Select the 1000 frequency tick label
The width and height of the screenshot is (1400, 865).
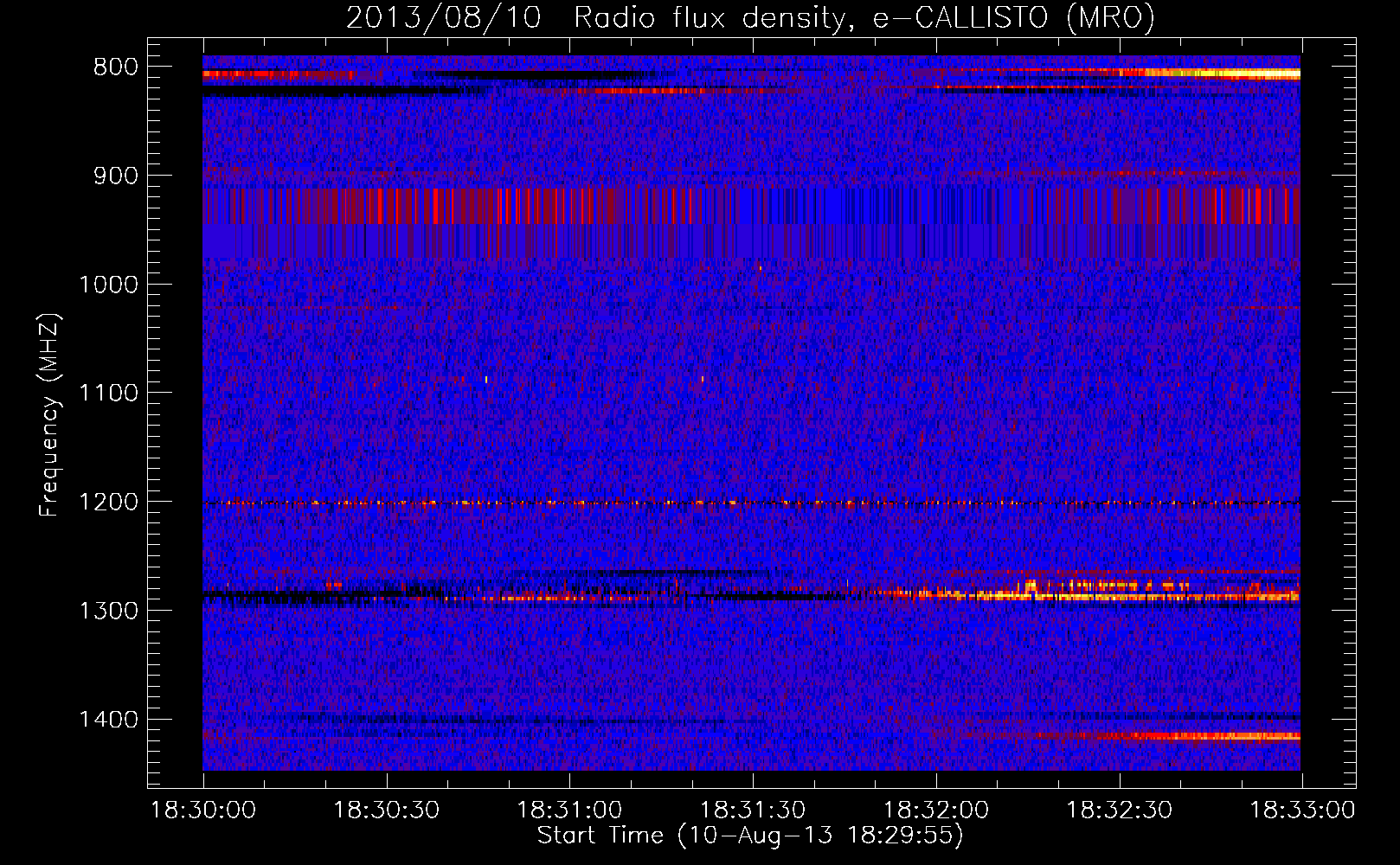pyautogui.click(x=108, y=285)
